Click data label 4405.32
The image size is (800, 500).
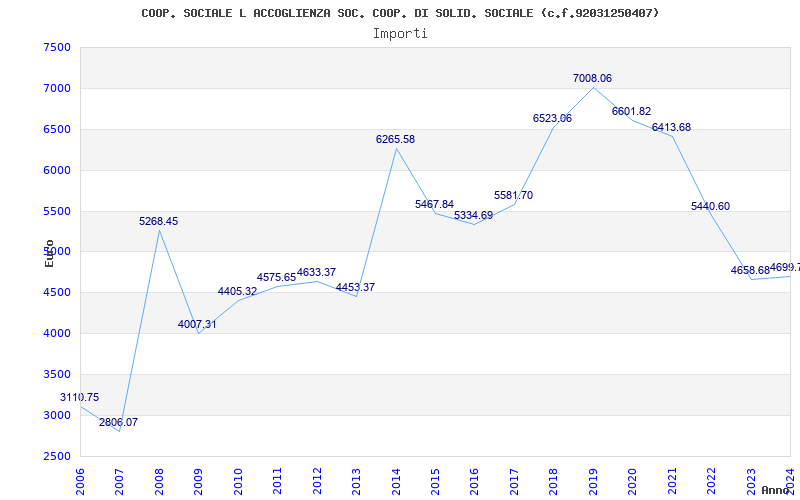(x=237, y=291)
